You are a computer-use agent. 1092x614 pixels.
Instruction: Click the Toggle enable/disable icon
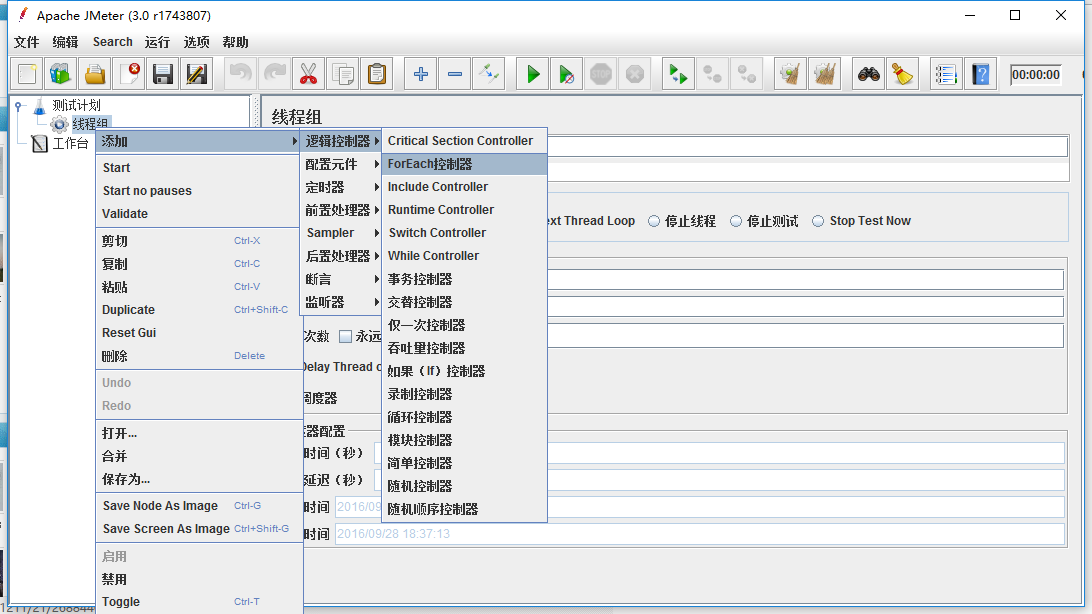tap(489, 74)
